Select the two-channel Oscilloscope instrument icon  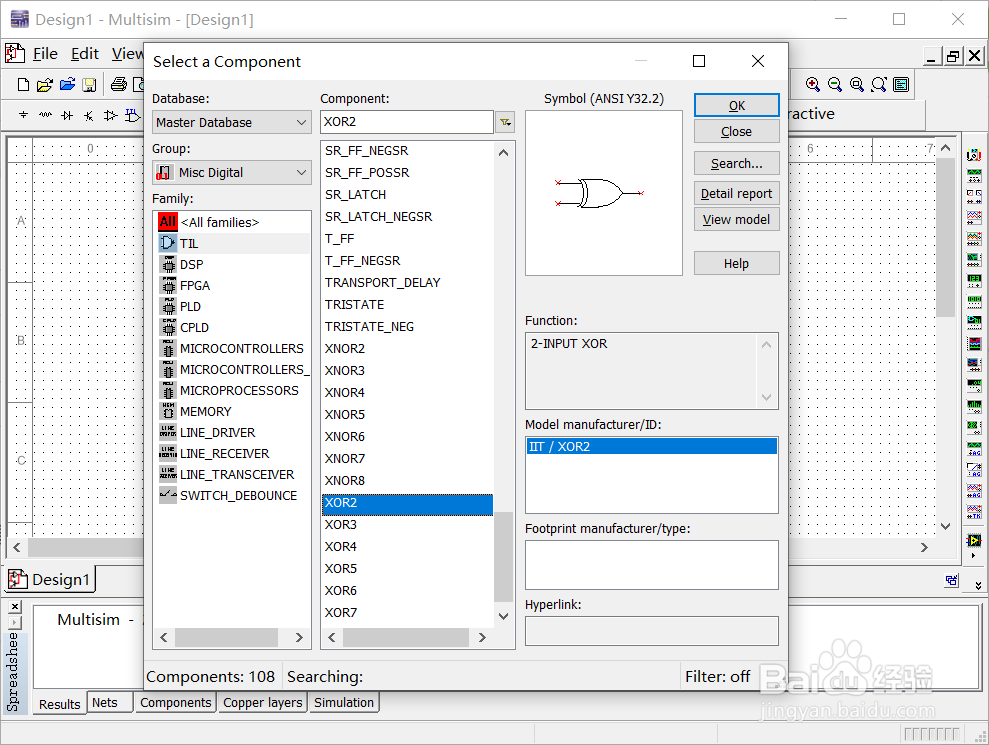click(x=974, y=218)
